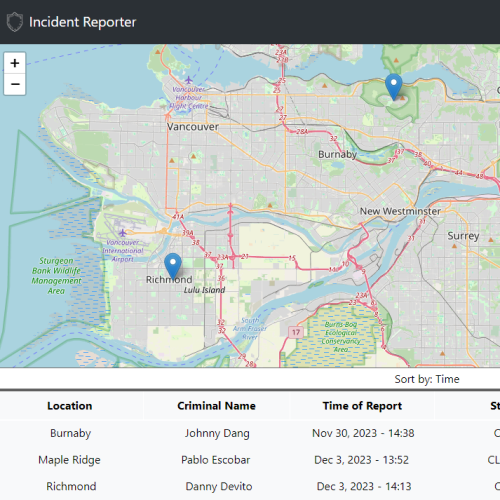Click the Time of Report column header
The width and height of the screenshot is (500, 500).
pyautogui.click(x=362, y=406)
